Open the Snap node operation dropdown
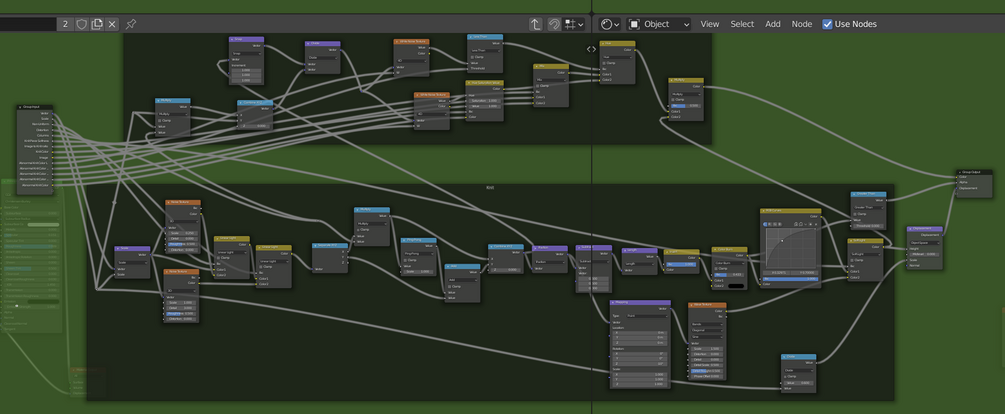The image size is (1005, 414). pos(247,54)
